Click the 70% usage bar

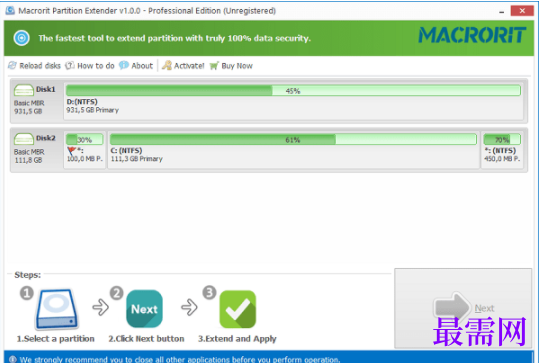click(502, 140)
